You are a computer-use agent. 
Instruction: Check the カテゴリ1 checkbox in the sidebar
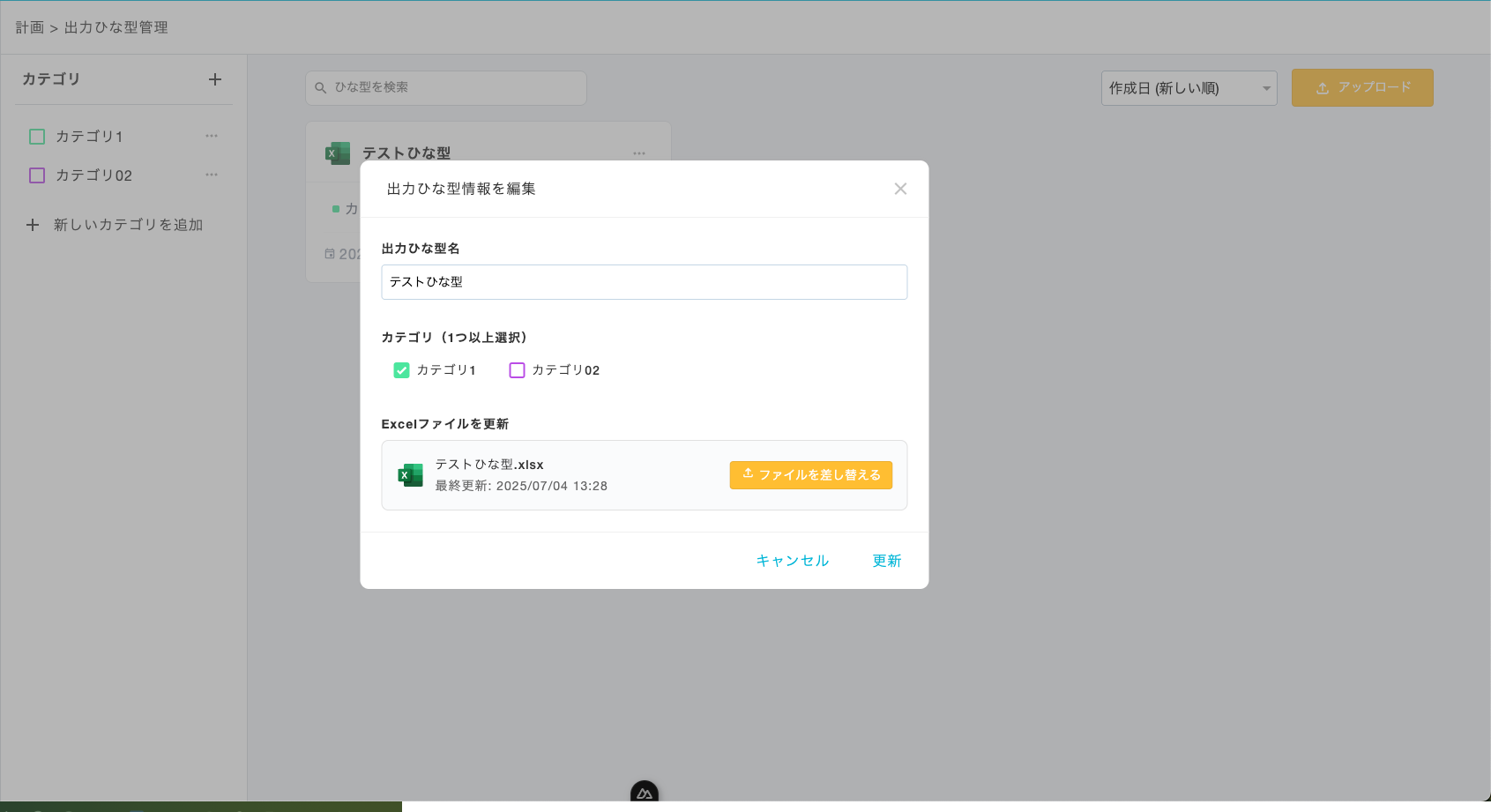click(x=36, y=136)
